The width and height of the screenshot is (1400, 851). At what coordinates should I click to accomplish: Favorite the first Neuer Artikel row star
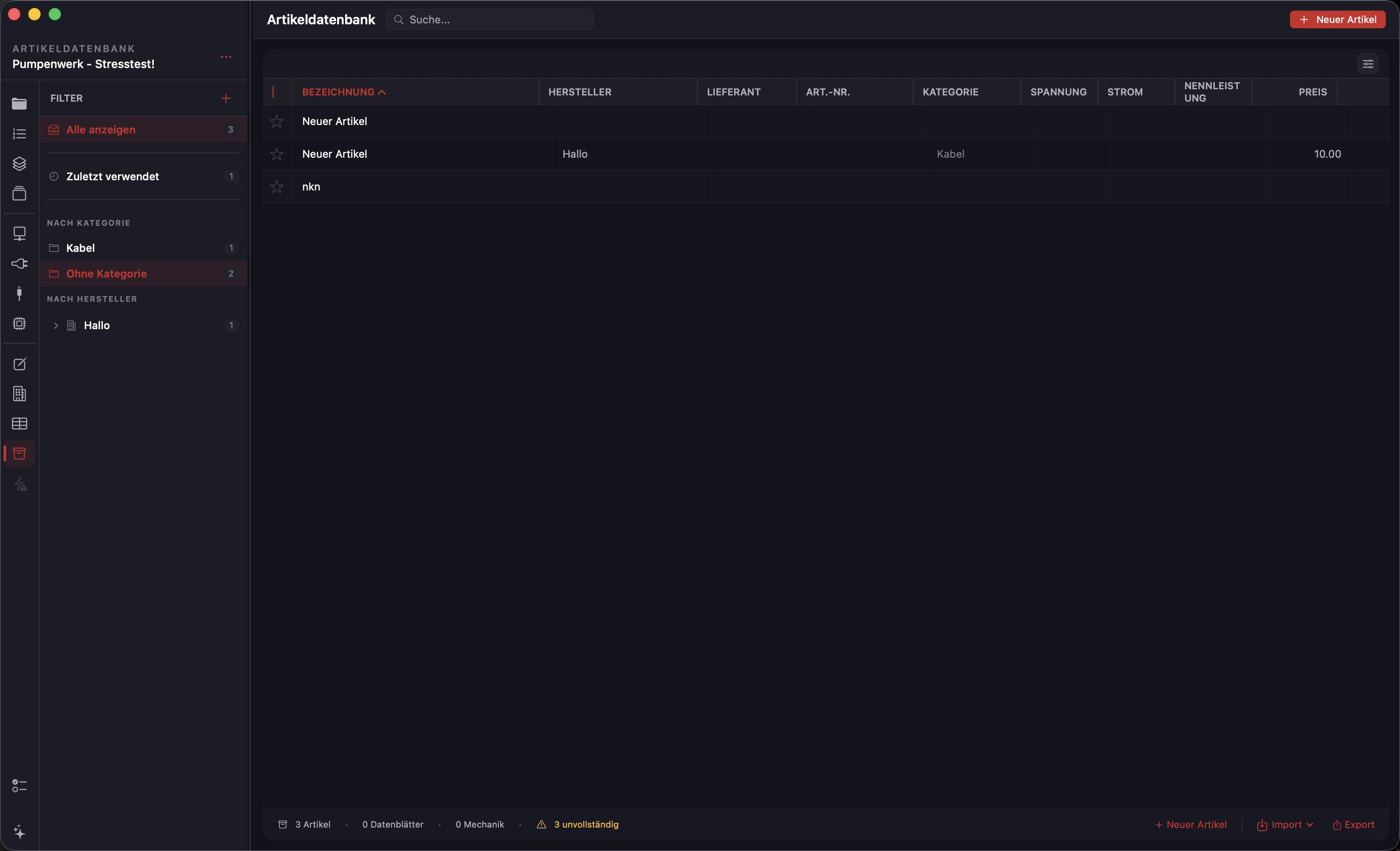277,121
